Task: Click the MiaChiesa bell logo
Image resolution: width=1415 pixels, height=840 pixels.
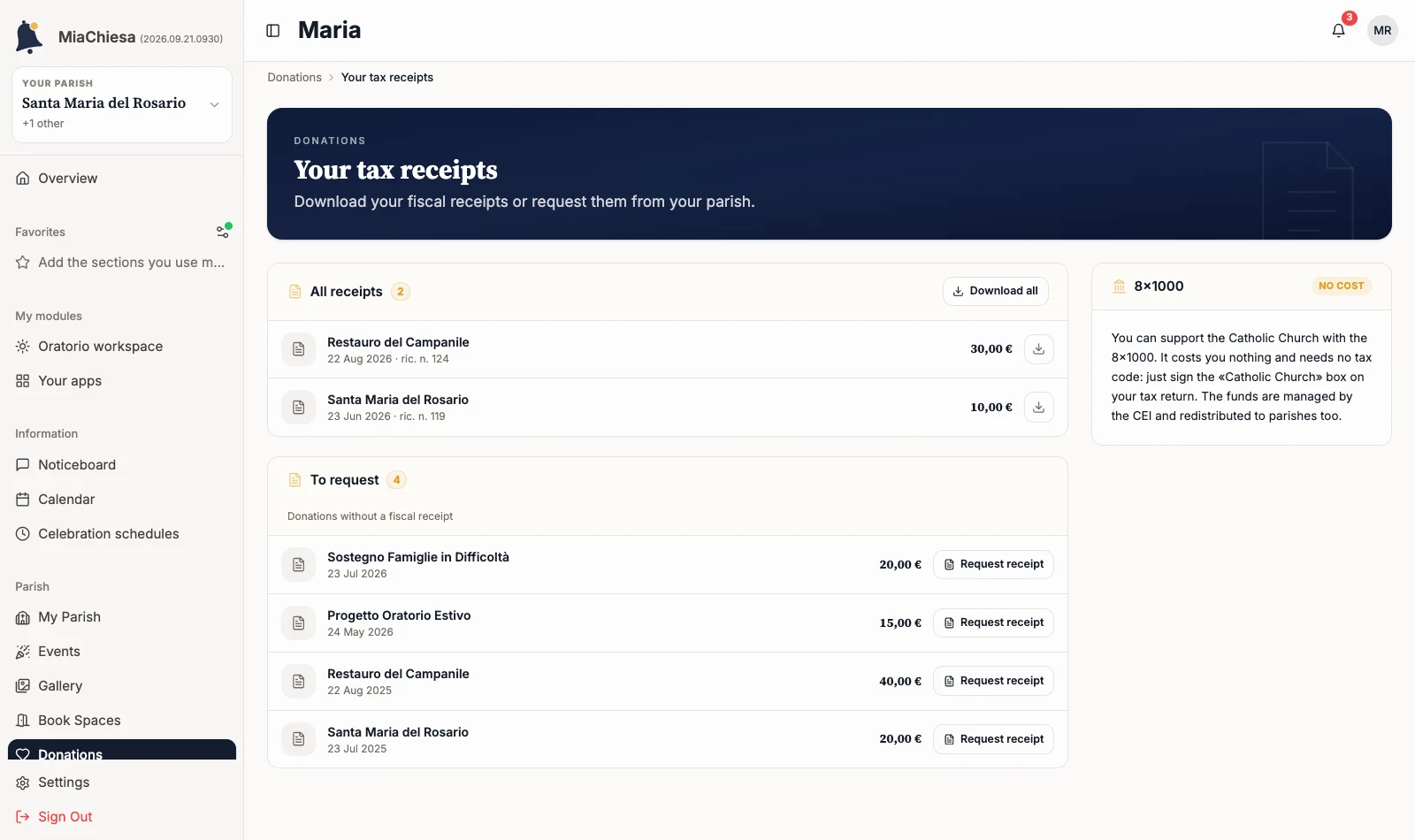Action: click(x=29, y=37)
